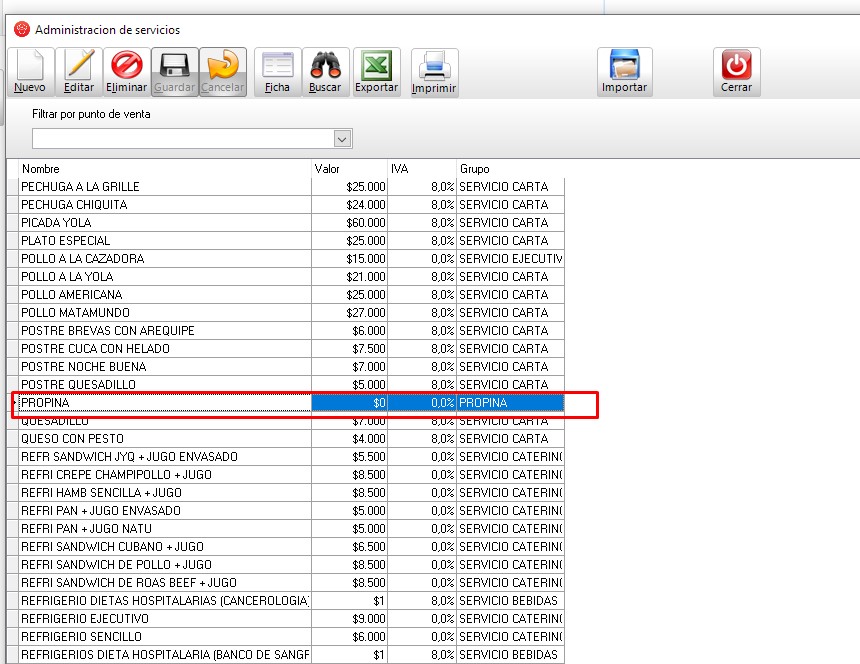Open the Ficha form view

(x=277, y=71)
